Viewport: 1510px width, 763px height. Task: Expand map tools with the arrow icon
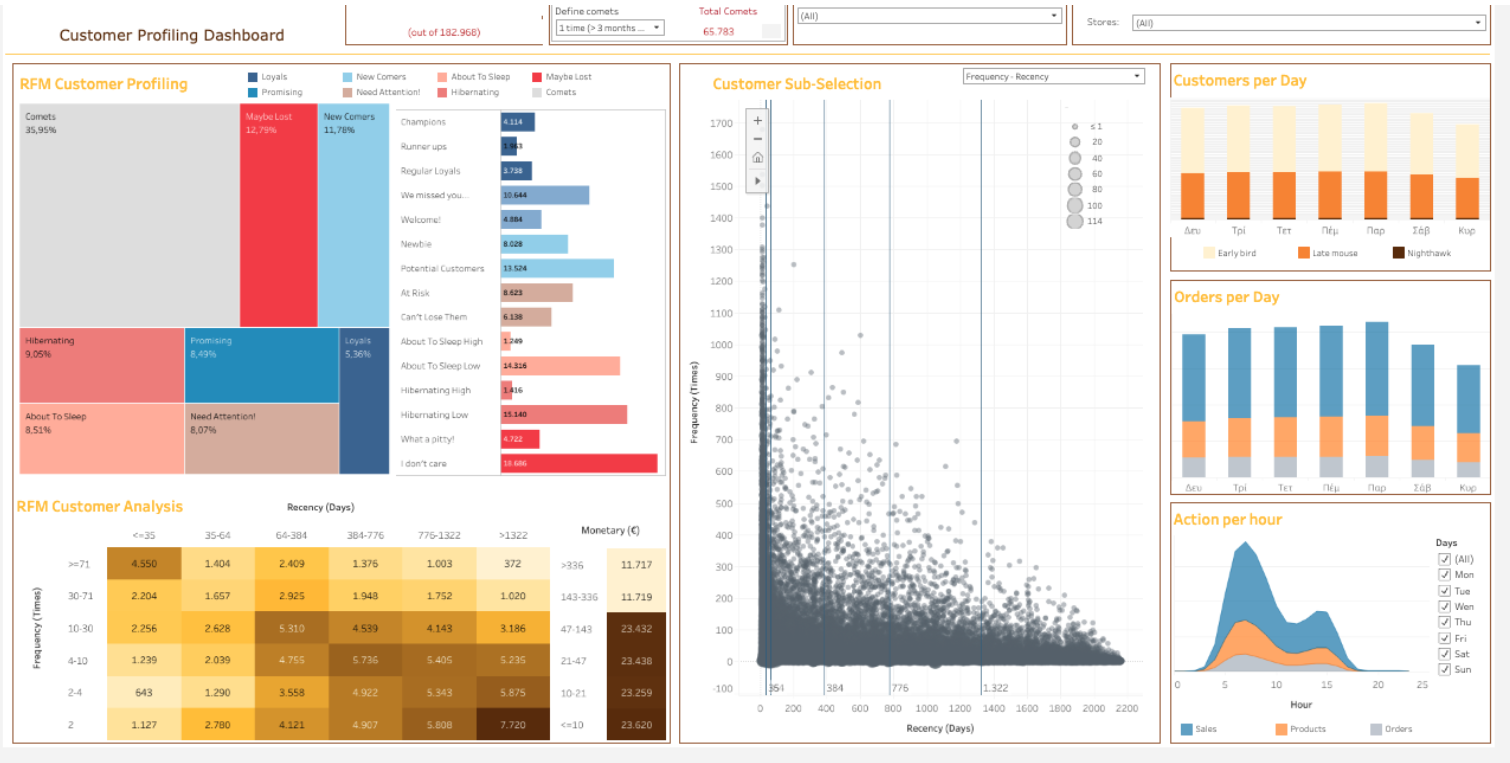click(757, 180)
